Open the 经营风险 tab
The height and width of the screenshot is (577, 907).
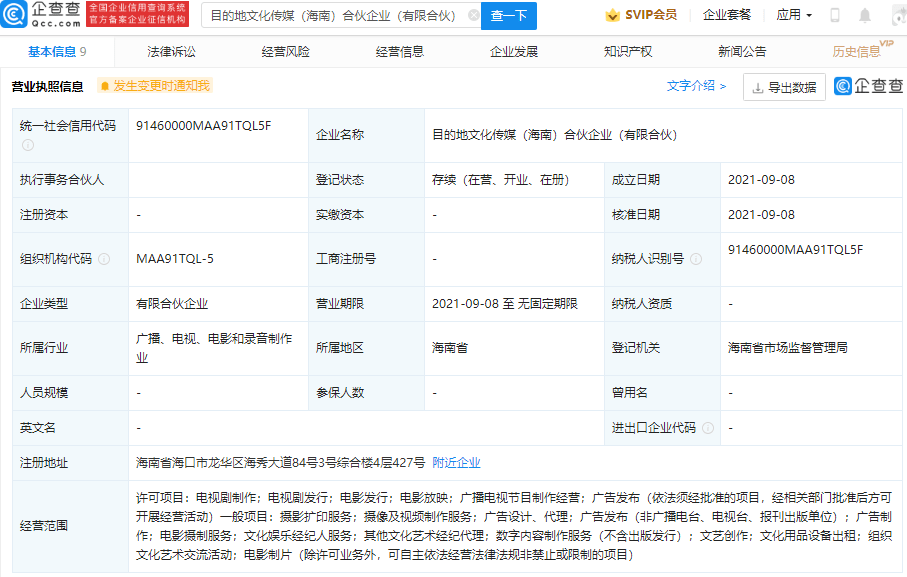(x=285, y=52)
